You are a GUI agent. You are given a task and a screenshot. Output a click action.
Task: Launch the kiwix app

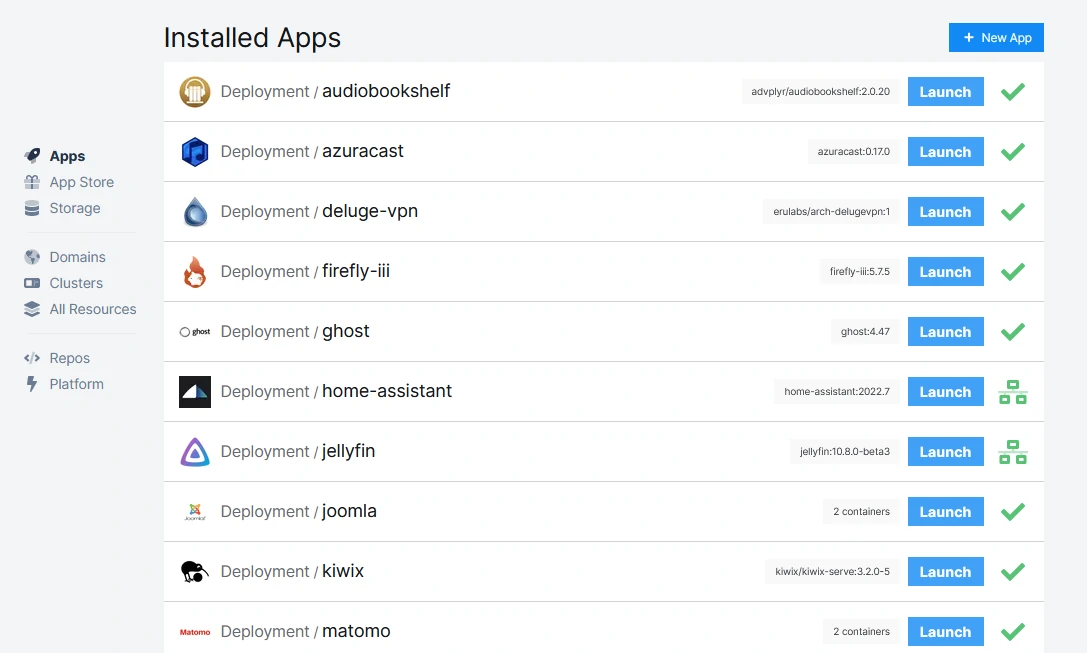946,572
